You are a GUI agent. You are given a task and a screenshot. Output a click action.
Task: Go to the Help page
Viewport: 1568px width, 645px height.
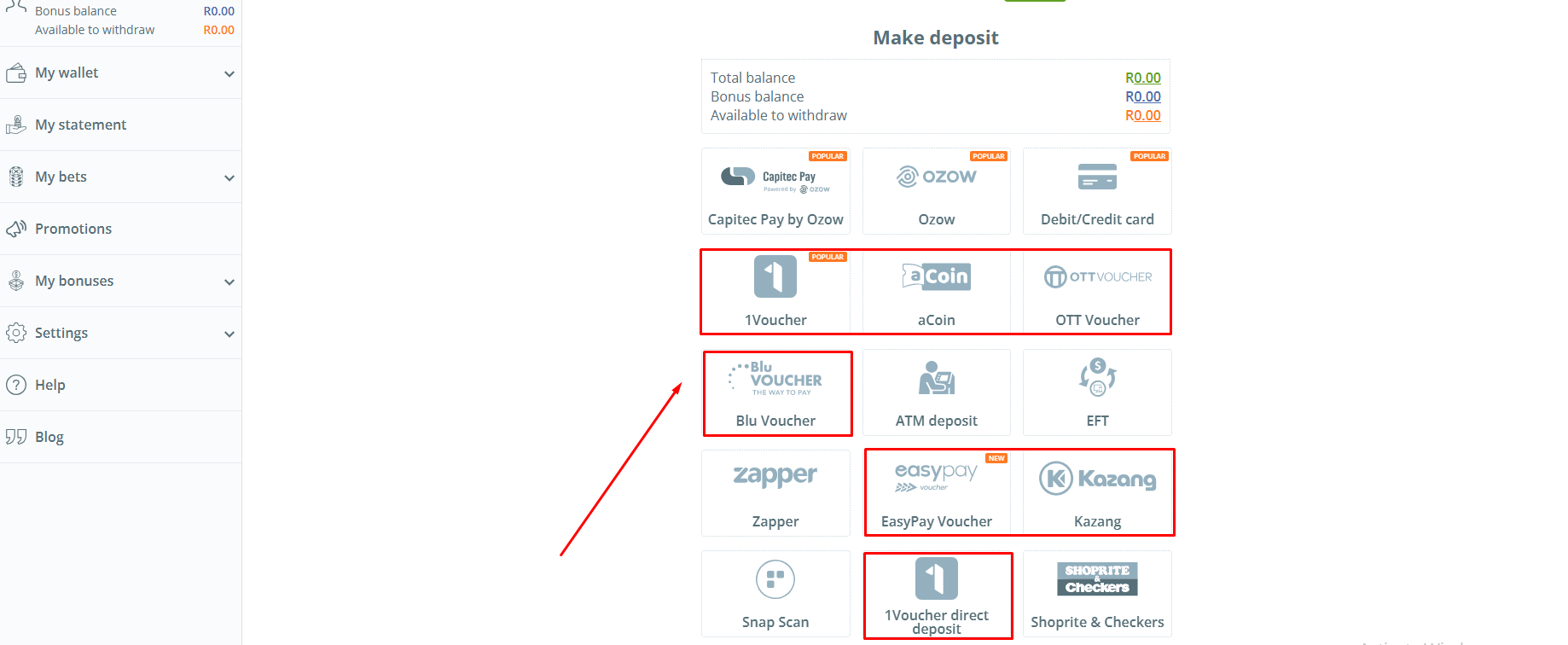point(49,385)
